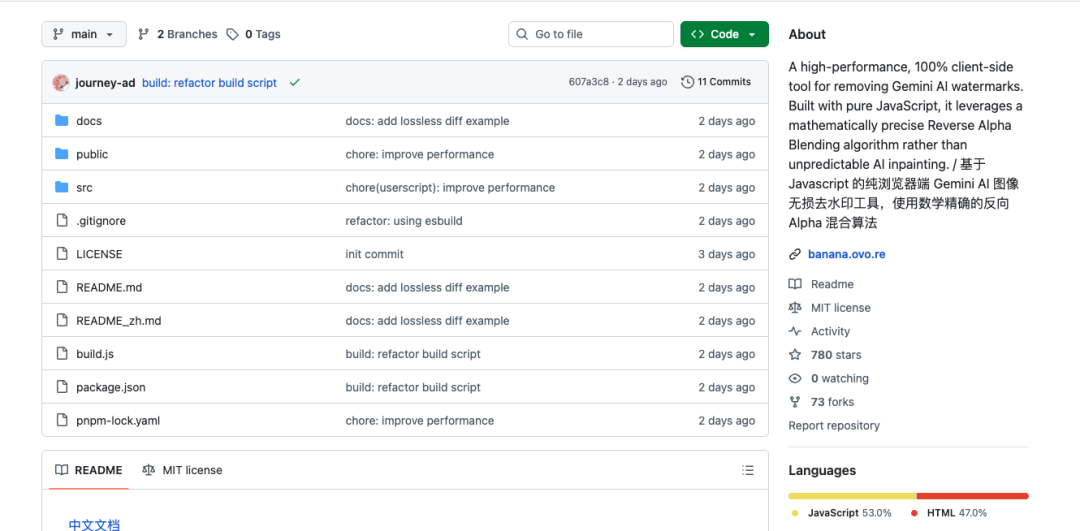Open the README.md file
Viewport: 1080px width, 531px height.
click(x=109, y=287)
